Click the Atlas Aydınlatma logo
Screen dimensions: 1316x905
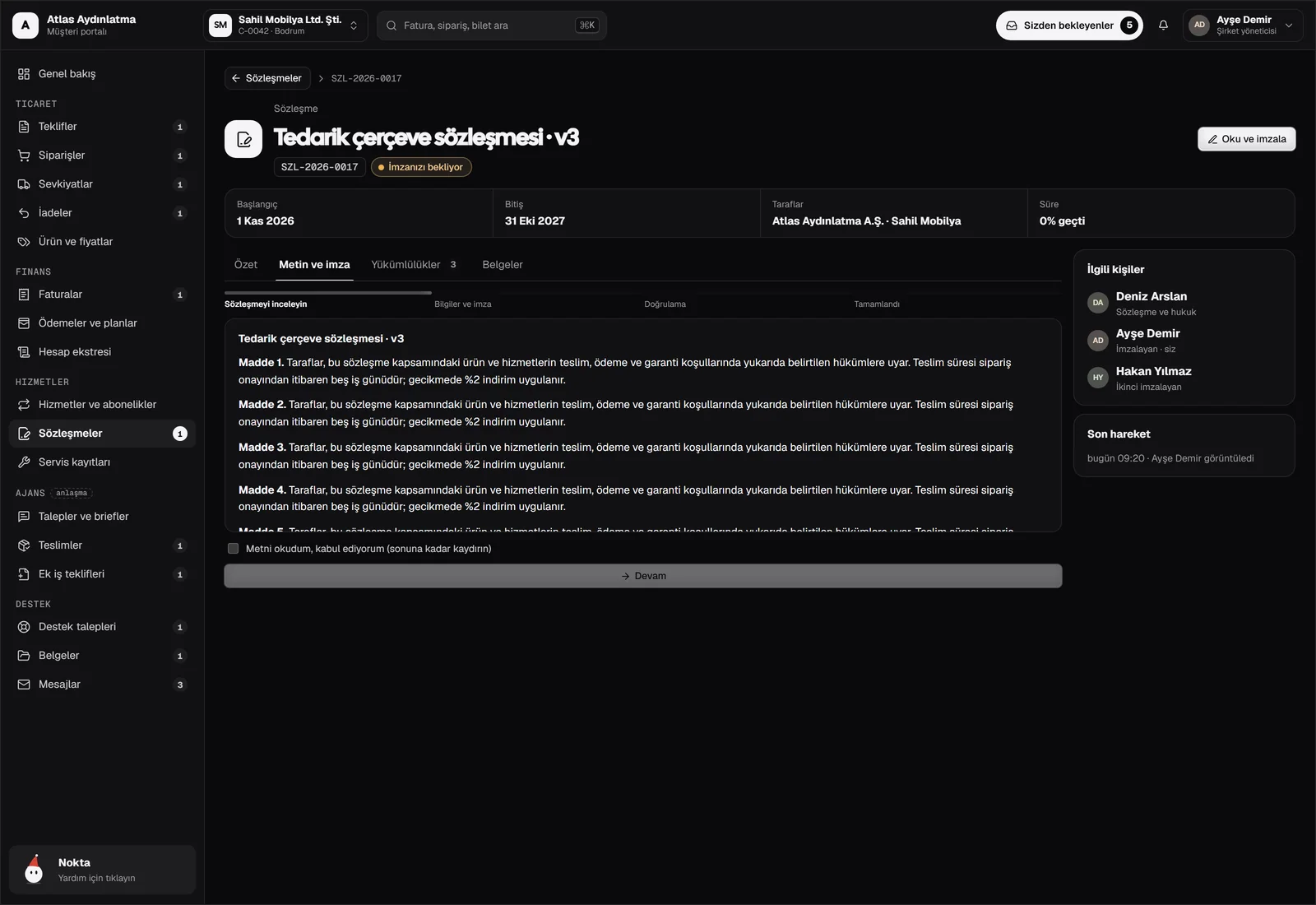coord(25,26)
